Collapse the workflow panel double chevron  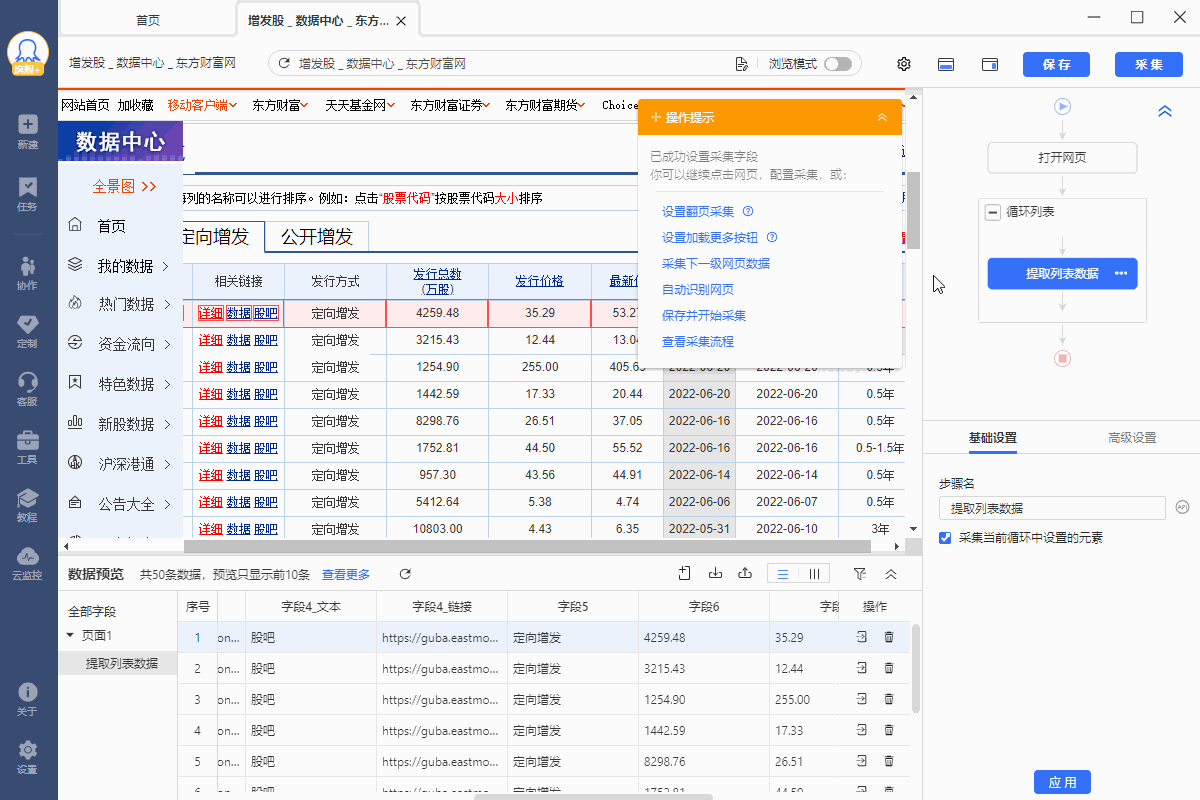click(x=1165, y=111)
